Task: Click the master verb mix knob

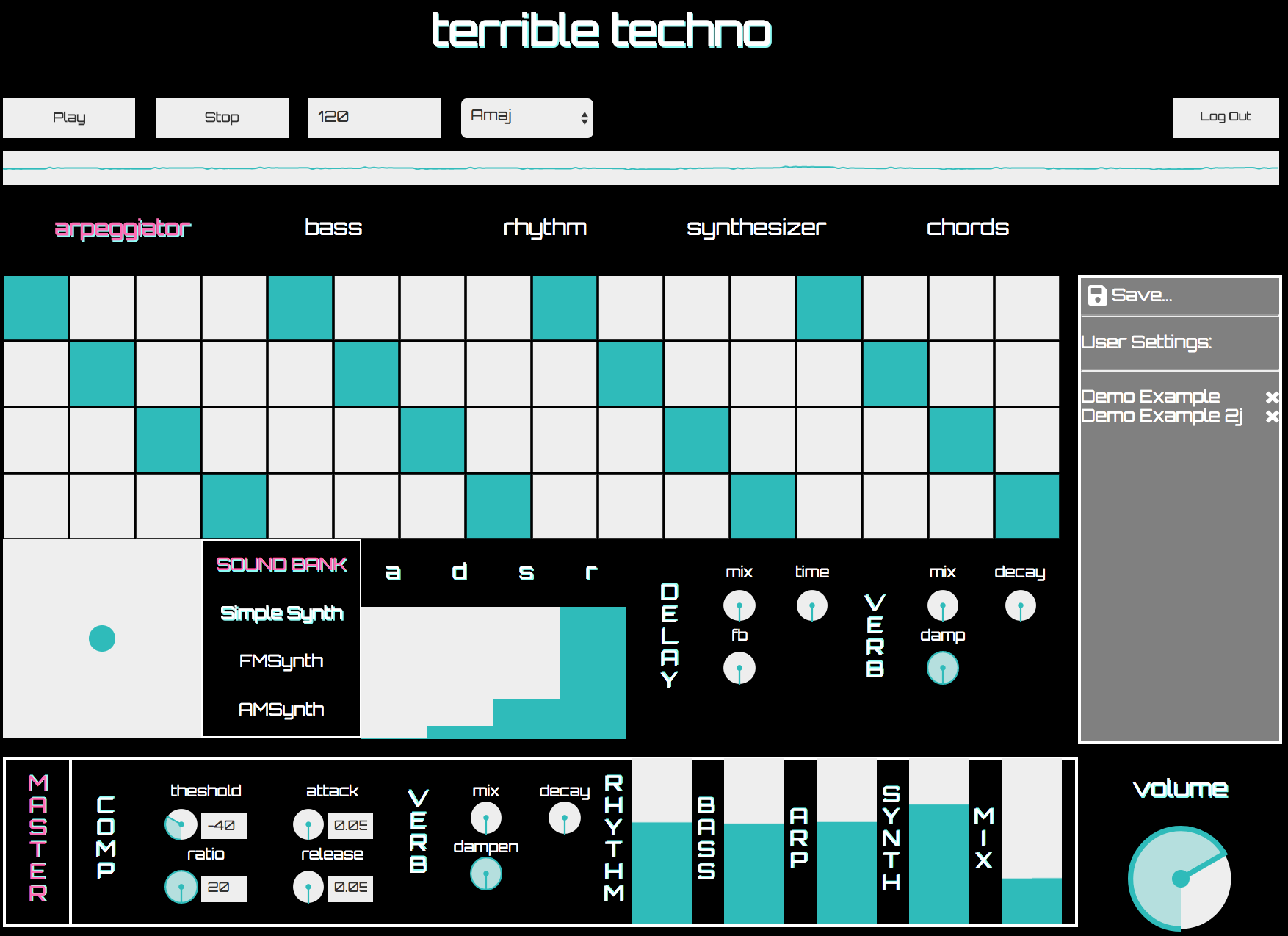Action: (x=486, y=818)
